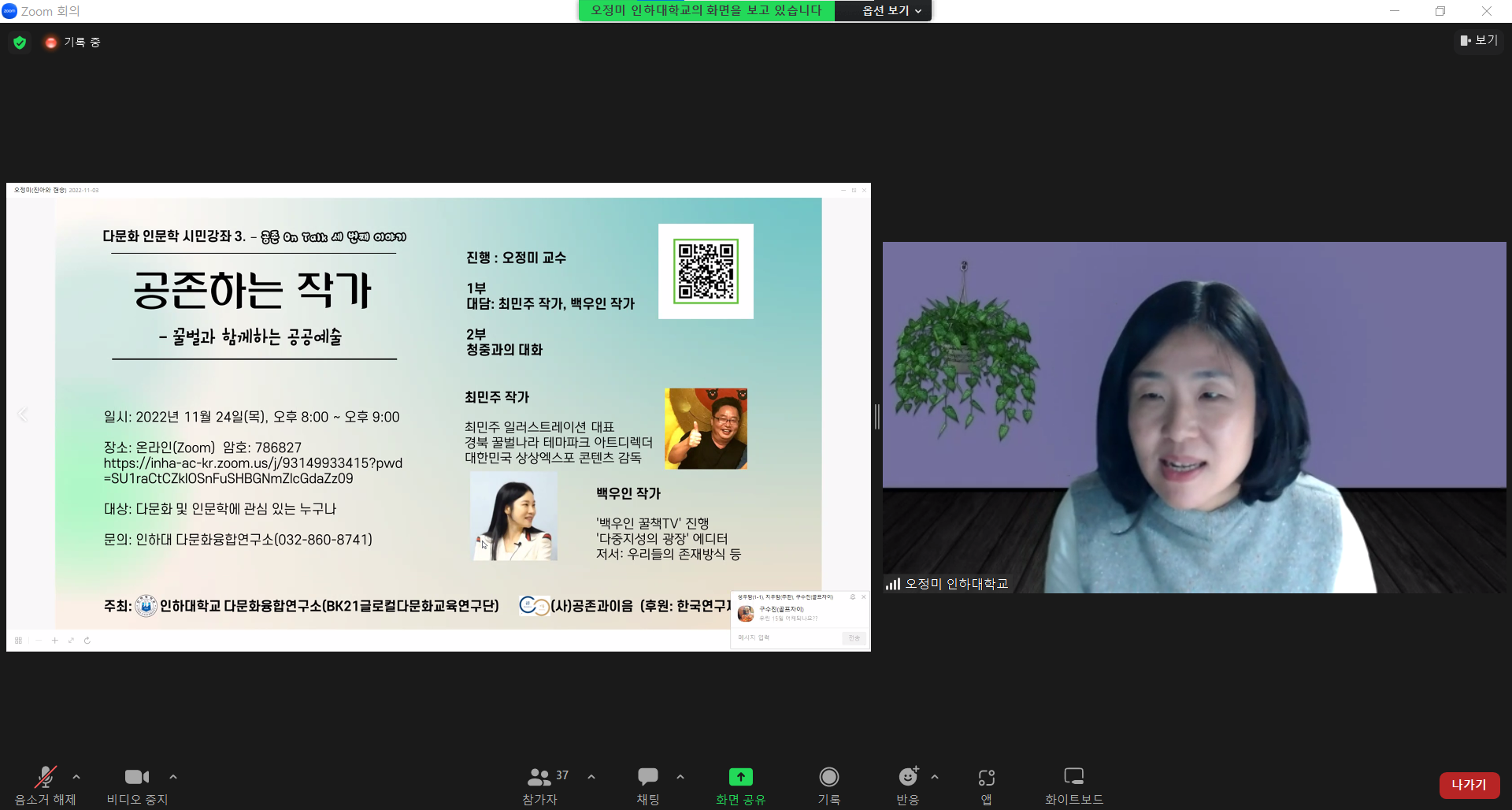Stop video with 비디오 중지 camera button
1512x810 pixels.
pos(137,786)
